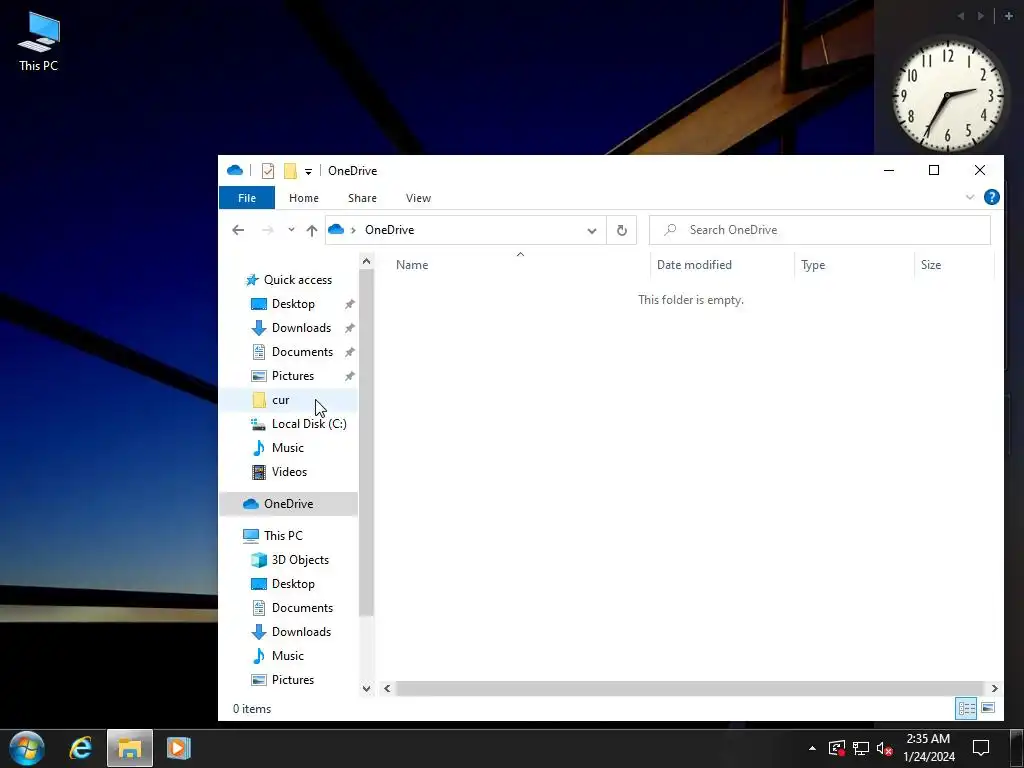This screenshot has height=768, width=1024.
Task: Open 3D Objects under This PC
Action: (x=300, y=560)
